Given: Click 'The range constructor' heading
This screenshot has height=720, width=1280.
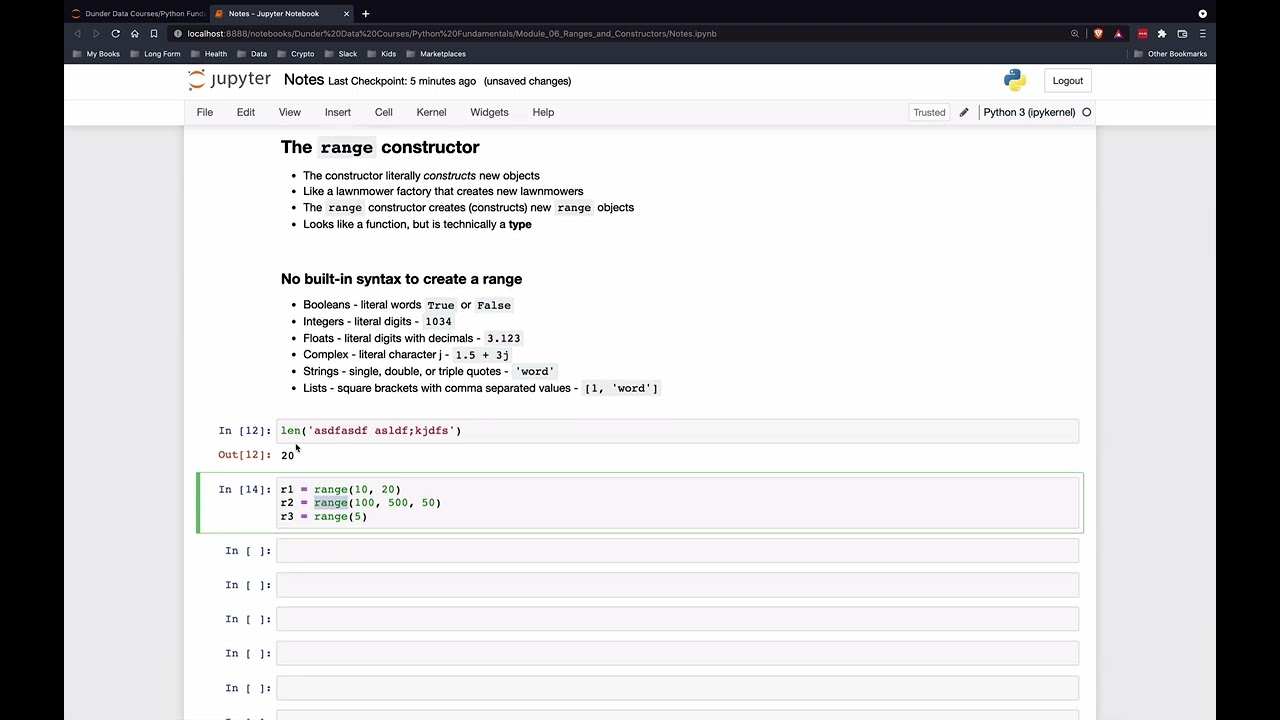Looking at the screenshot, I should [x=380, y=147].
